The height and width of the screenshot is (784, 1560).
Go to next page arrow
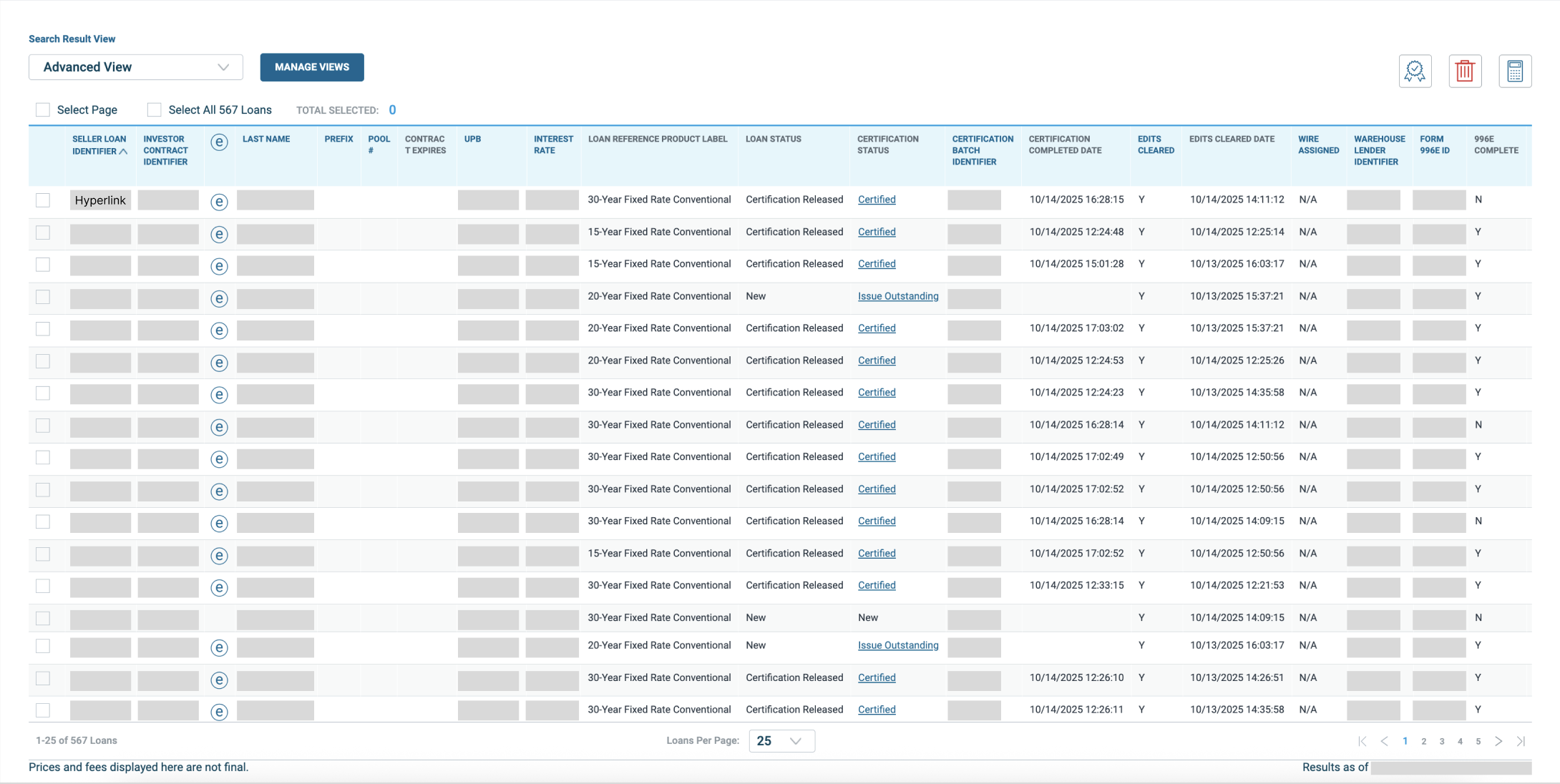(x=1498, y=741)
